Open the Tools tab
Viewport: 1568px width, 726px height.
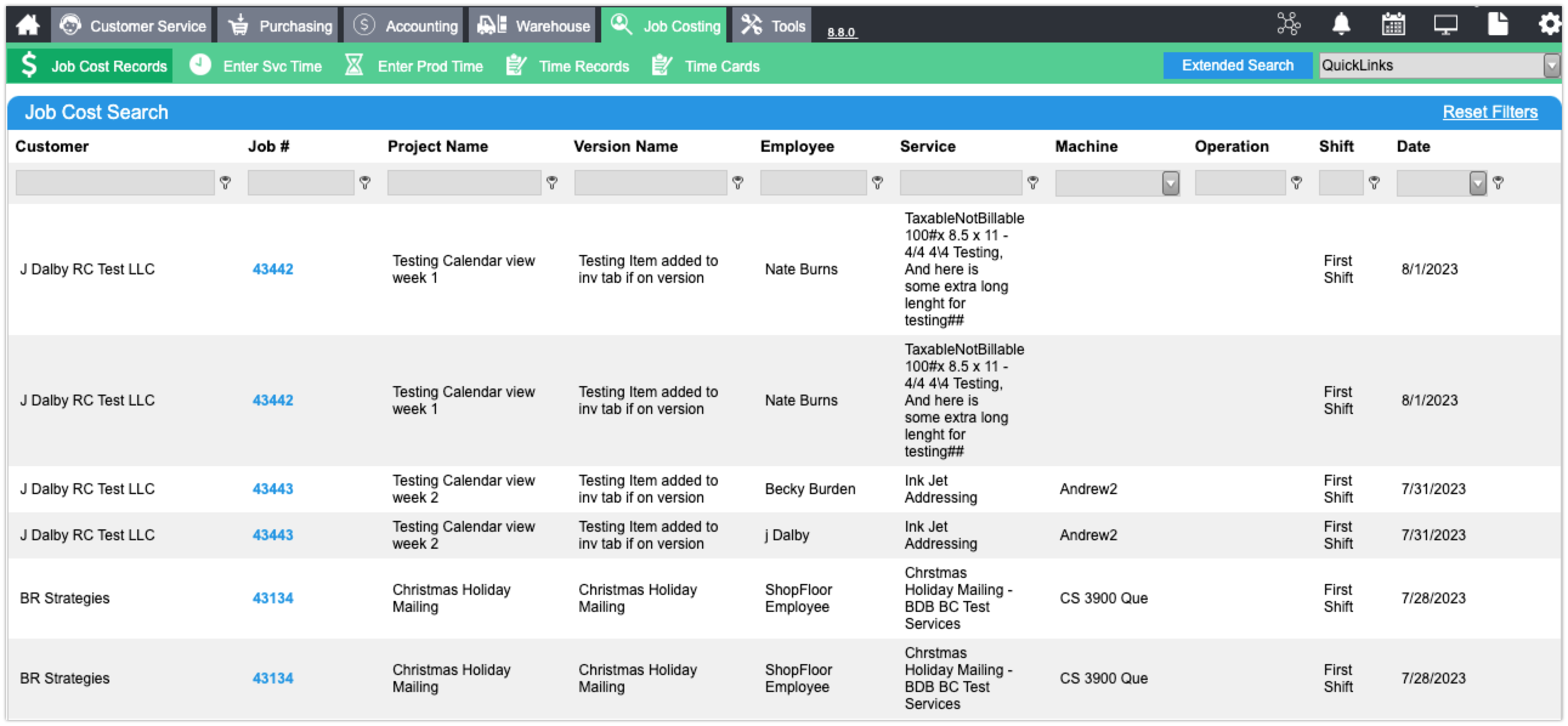coord(772,25)
